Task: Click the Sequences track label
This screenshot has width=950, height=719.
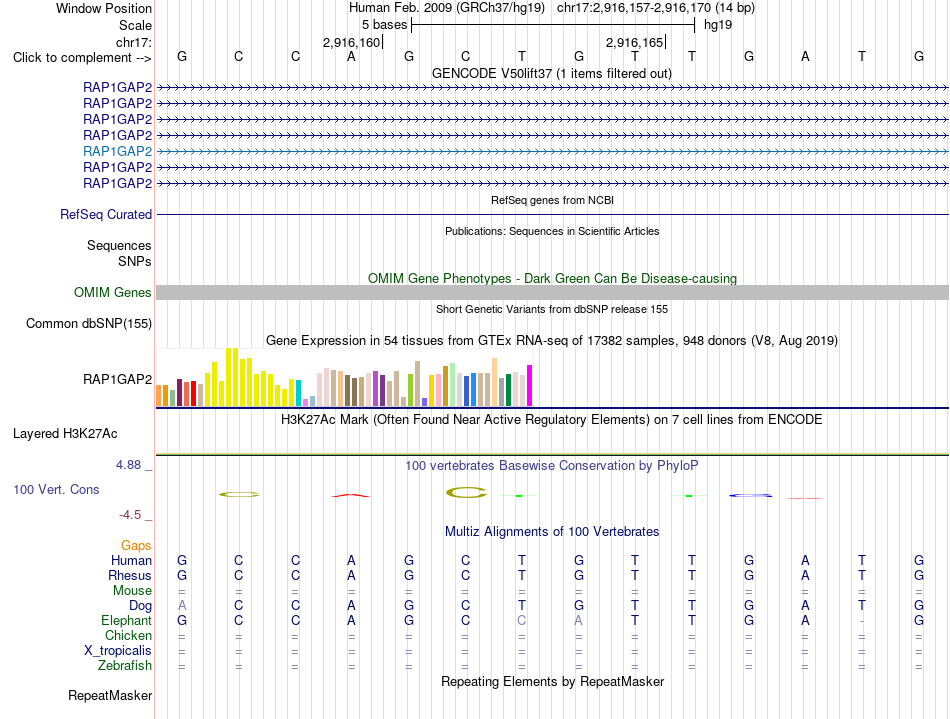Action: [x=119, y=245]
